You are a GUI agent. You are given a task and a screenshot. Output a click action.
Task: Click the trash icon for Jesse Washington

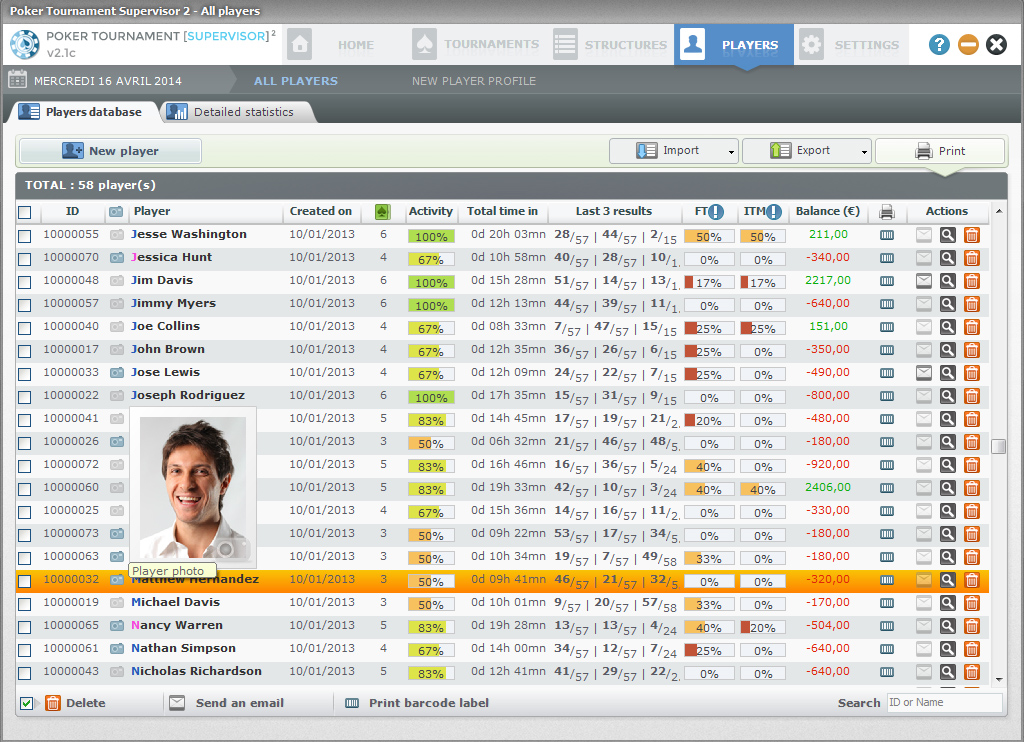(971, 235)
